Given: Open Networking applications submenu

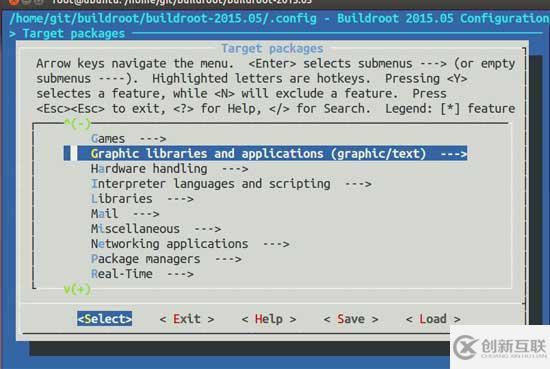Looking at the screenshot, I should [190, 244].
